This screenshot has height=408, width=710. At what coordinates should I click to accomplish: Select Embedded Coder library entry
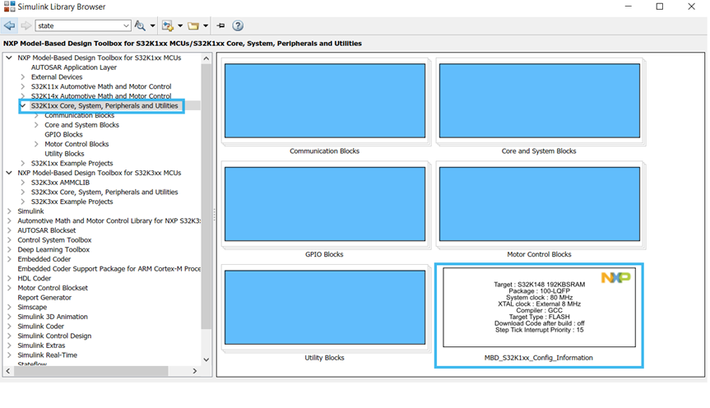pyautogui.click(x=44, y=259)
